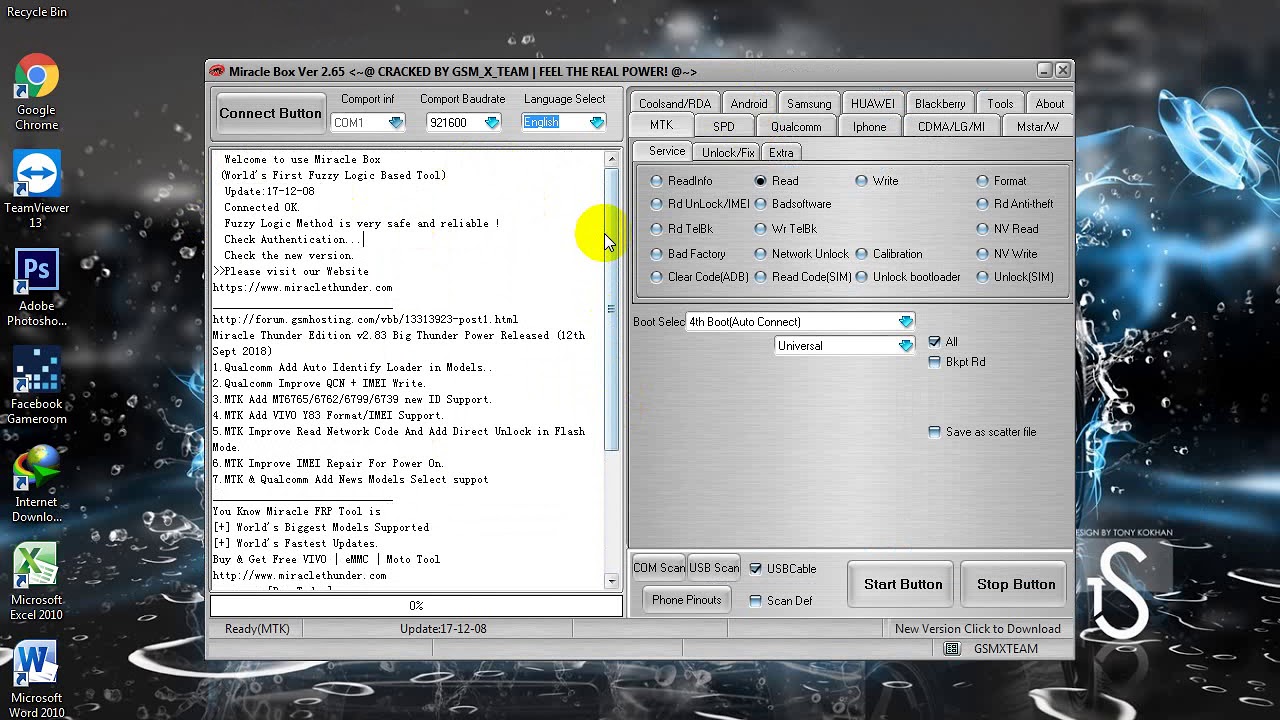Screen dimensions: 1280x720
Task: Click the Start Button
Action: tap(903, 584)
